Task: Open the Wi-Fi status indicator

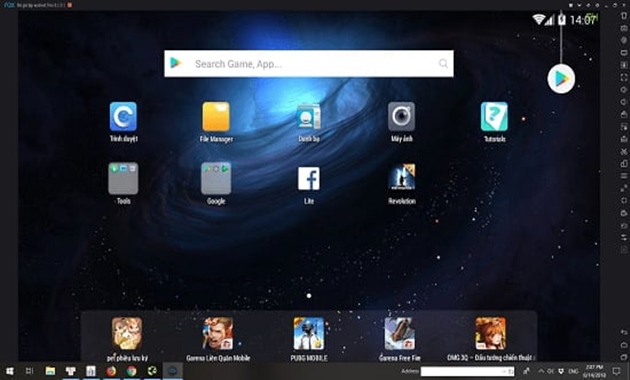Action: [x=538, y=19]
